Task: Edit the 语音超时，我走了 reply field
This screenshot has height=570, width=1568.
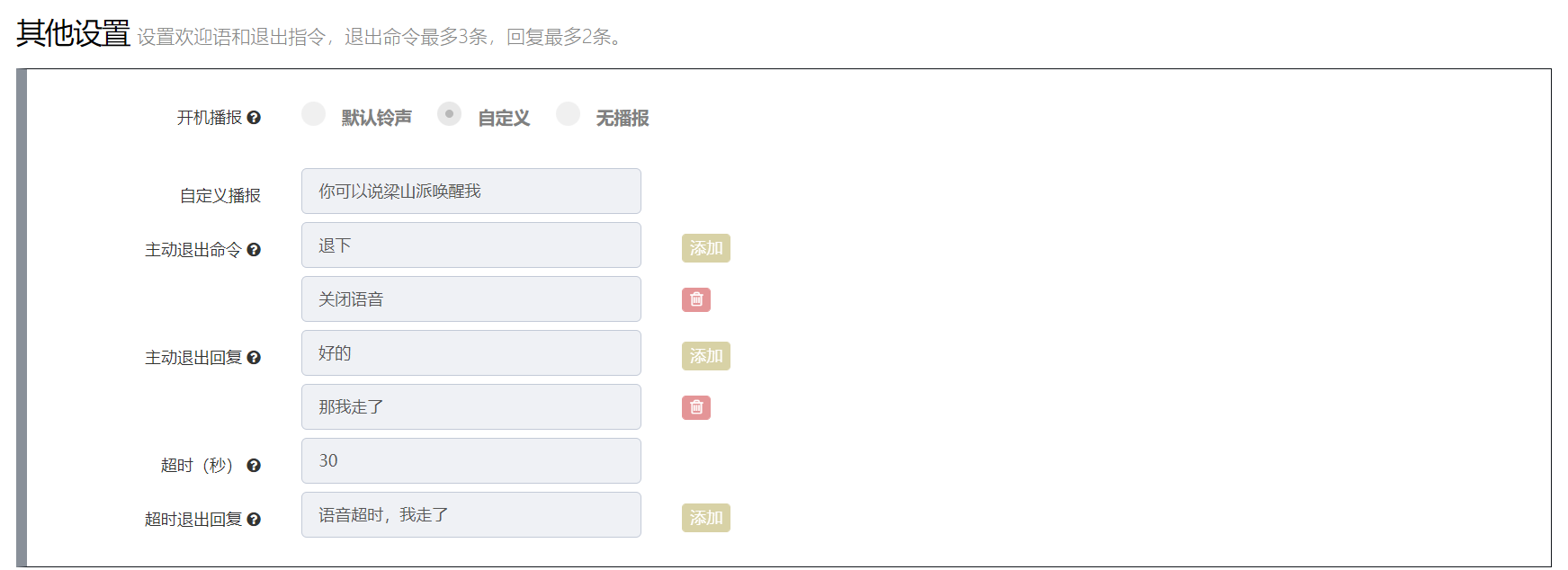Action: pos(470,515)
